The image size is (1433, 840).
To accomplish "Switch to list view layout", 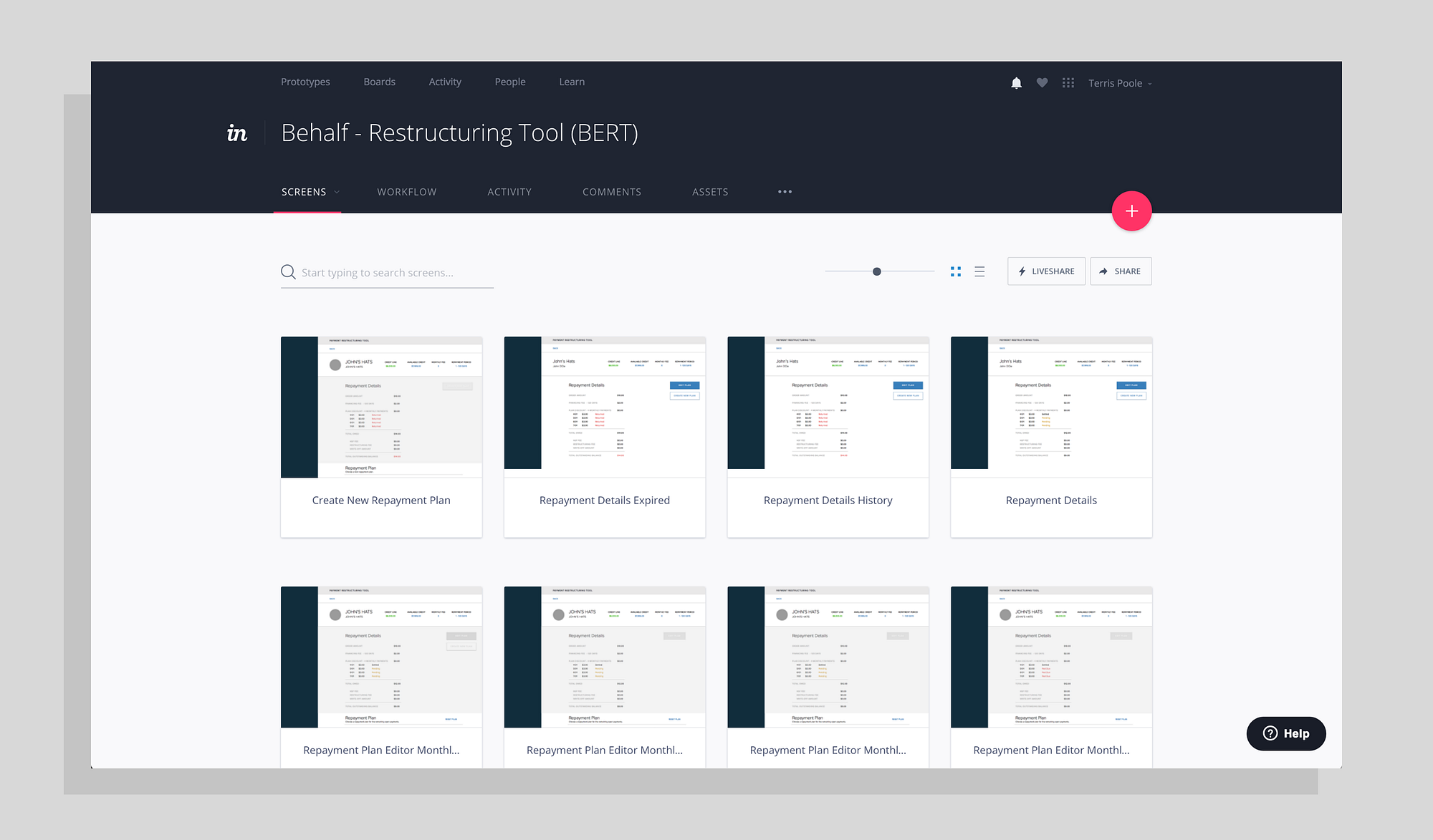I will [x=979, y=271].
